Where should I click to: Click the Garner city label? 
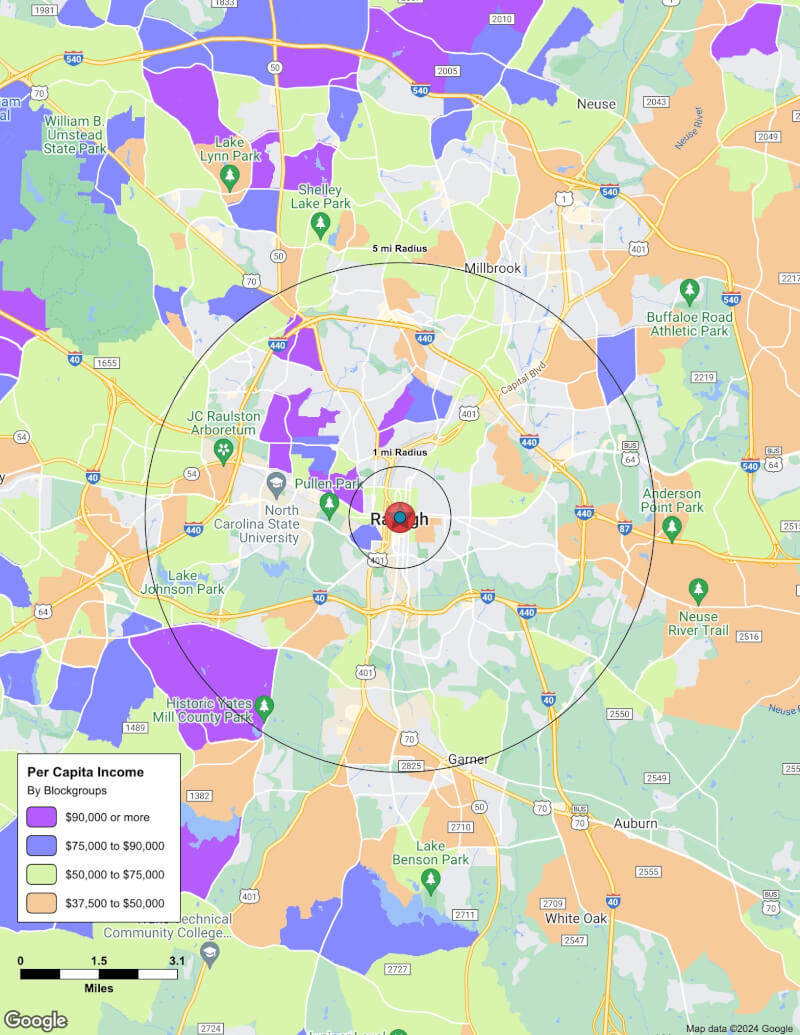point(468,759)
